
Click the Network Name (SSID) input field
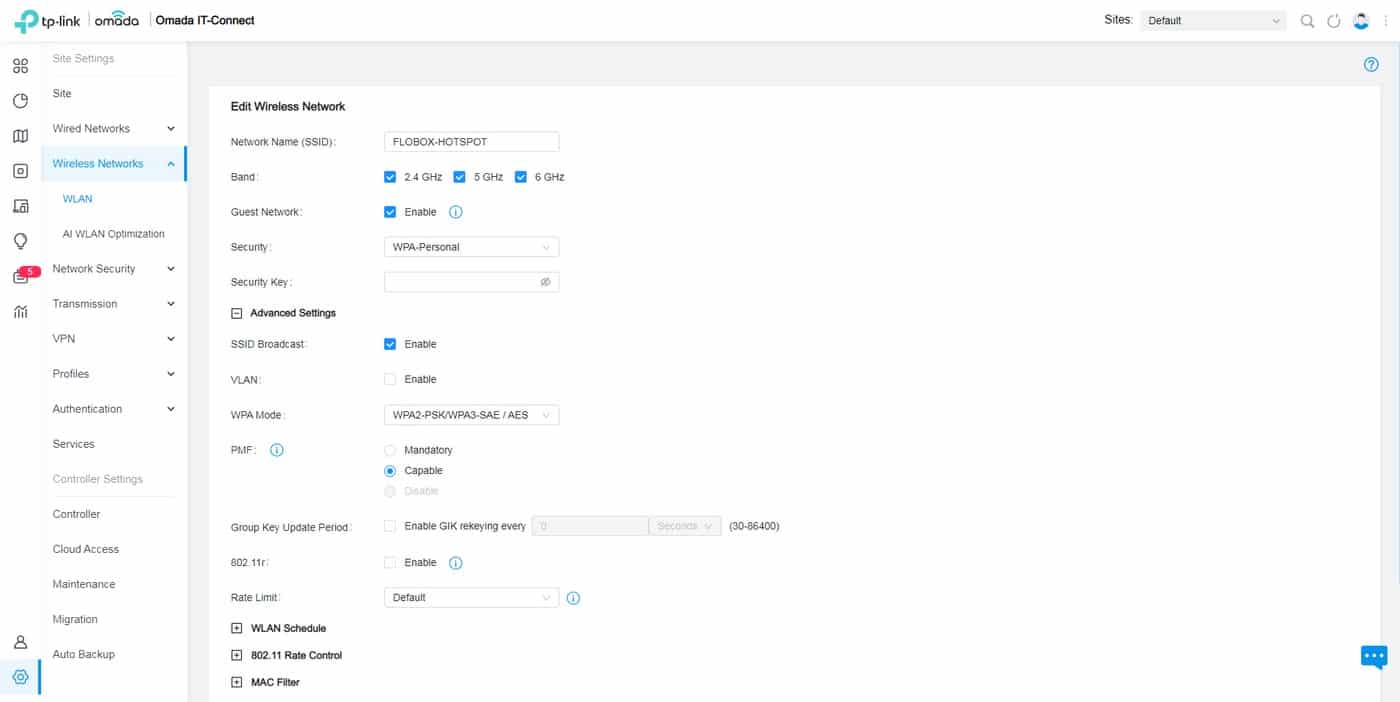pyautogui.click(x=471, y=142)
